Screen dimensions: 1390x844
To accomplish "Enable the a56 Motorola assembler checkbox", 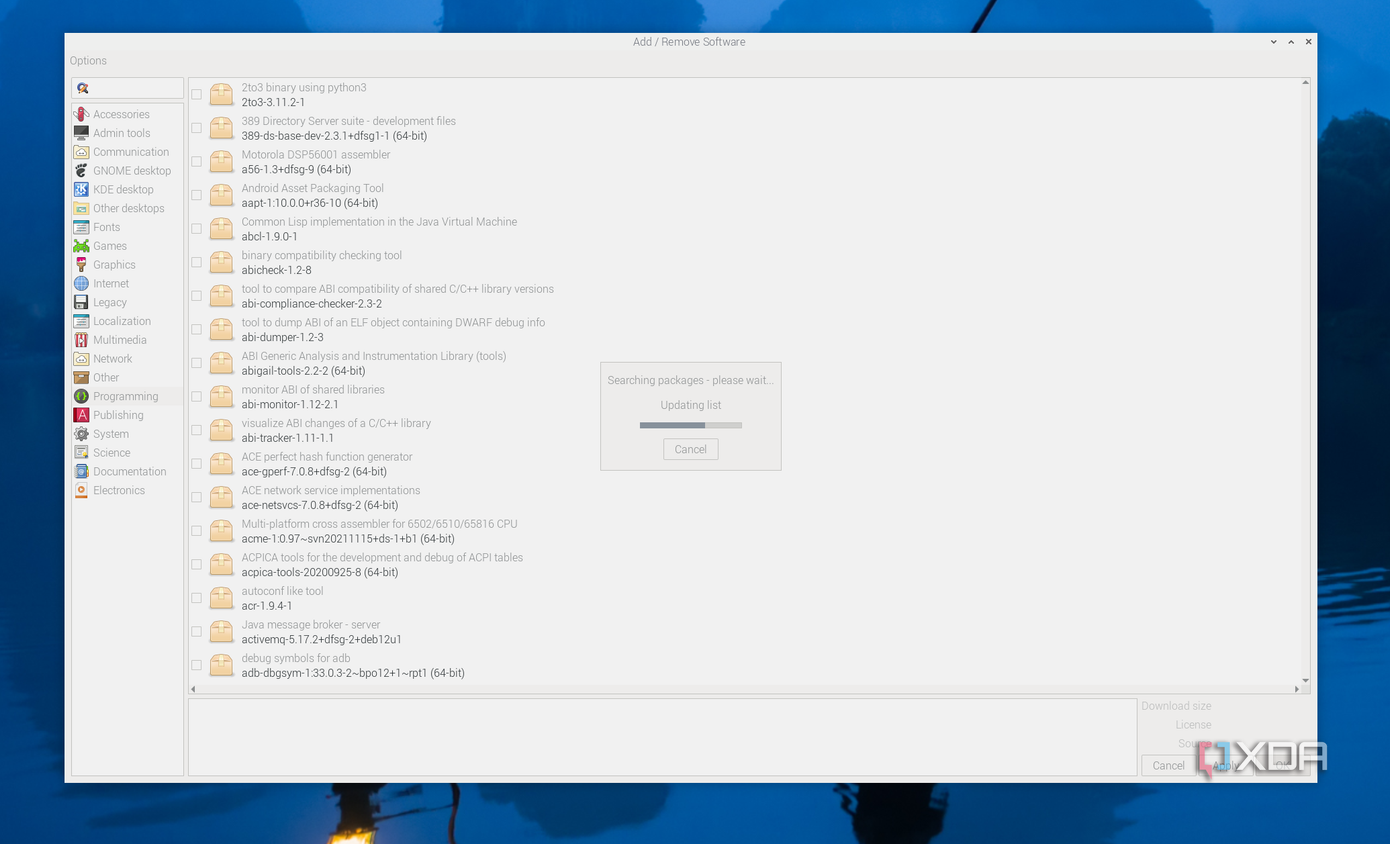I will (x=196, y=162).
